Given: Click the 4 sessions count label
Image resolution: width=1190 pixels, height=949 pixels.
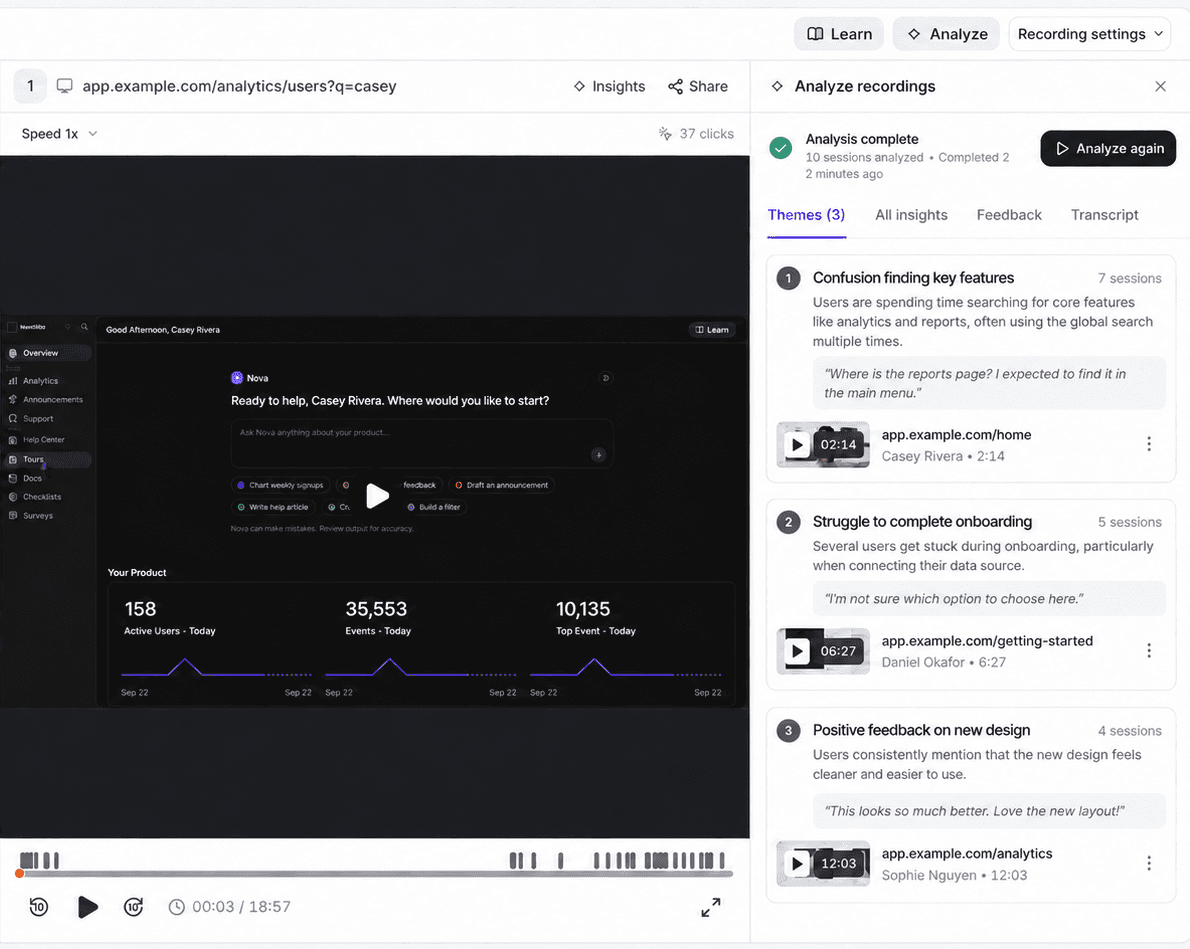Looking at the screenshot, I should tap(1129, 731).
